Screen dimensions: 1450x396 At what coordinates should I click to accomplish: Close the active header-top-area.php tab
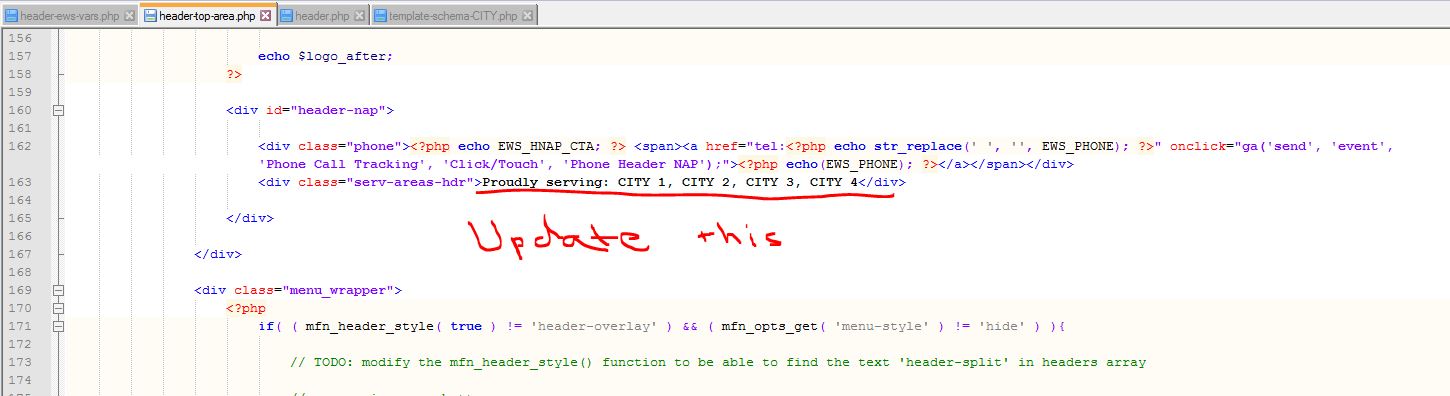pyautogui.click(x=266, y=16)
